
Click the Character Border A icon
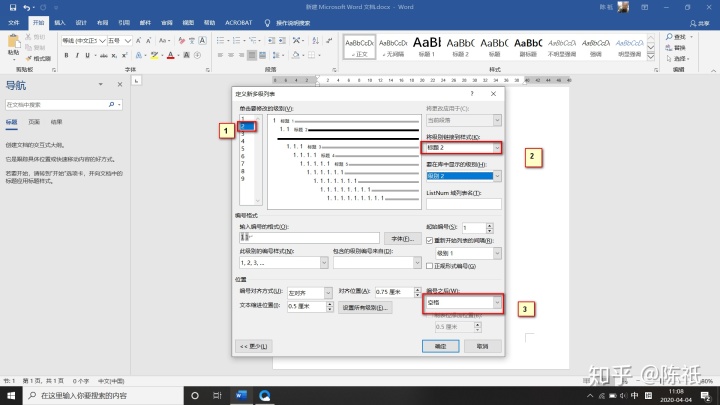[x=202, y=41]
